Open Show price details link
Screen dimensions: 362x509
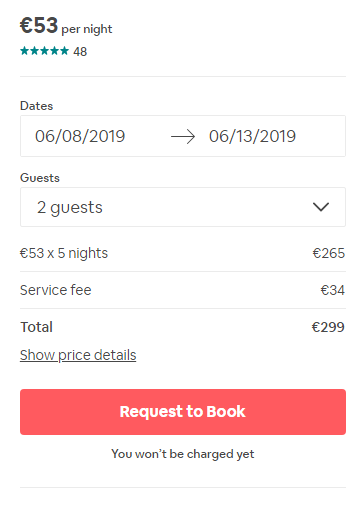point(78,355)
